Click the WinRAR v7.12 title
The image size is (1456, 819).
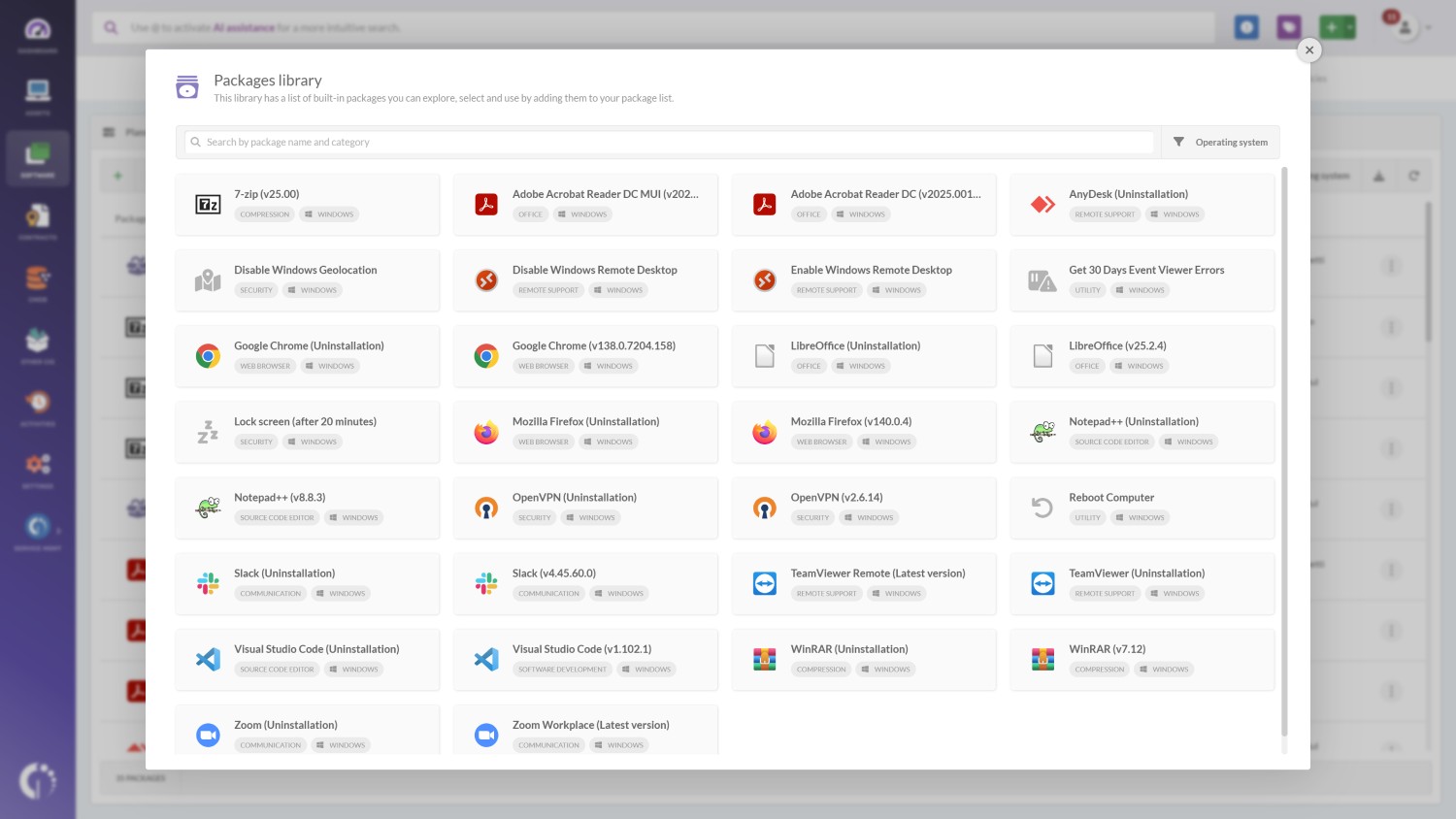point(1108,649)
